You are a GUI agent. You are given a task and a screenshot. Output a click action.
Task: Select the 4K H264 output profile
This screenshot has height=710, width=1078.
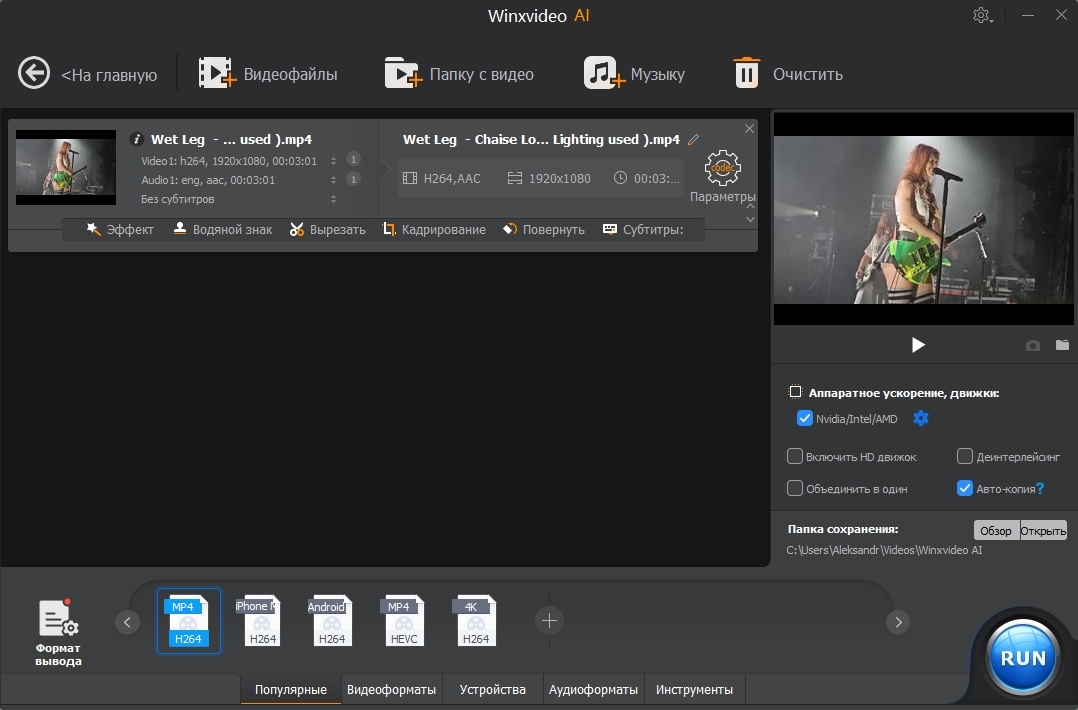(x=474, y=621)
